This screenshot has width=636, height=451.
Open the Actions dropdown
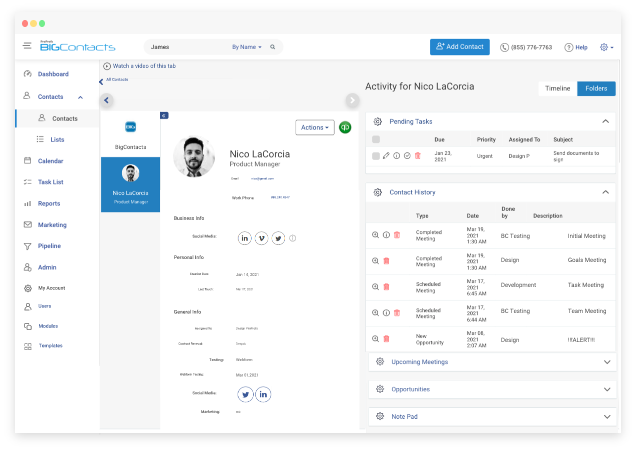315,127
